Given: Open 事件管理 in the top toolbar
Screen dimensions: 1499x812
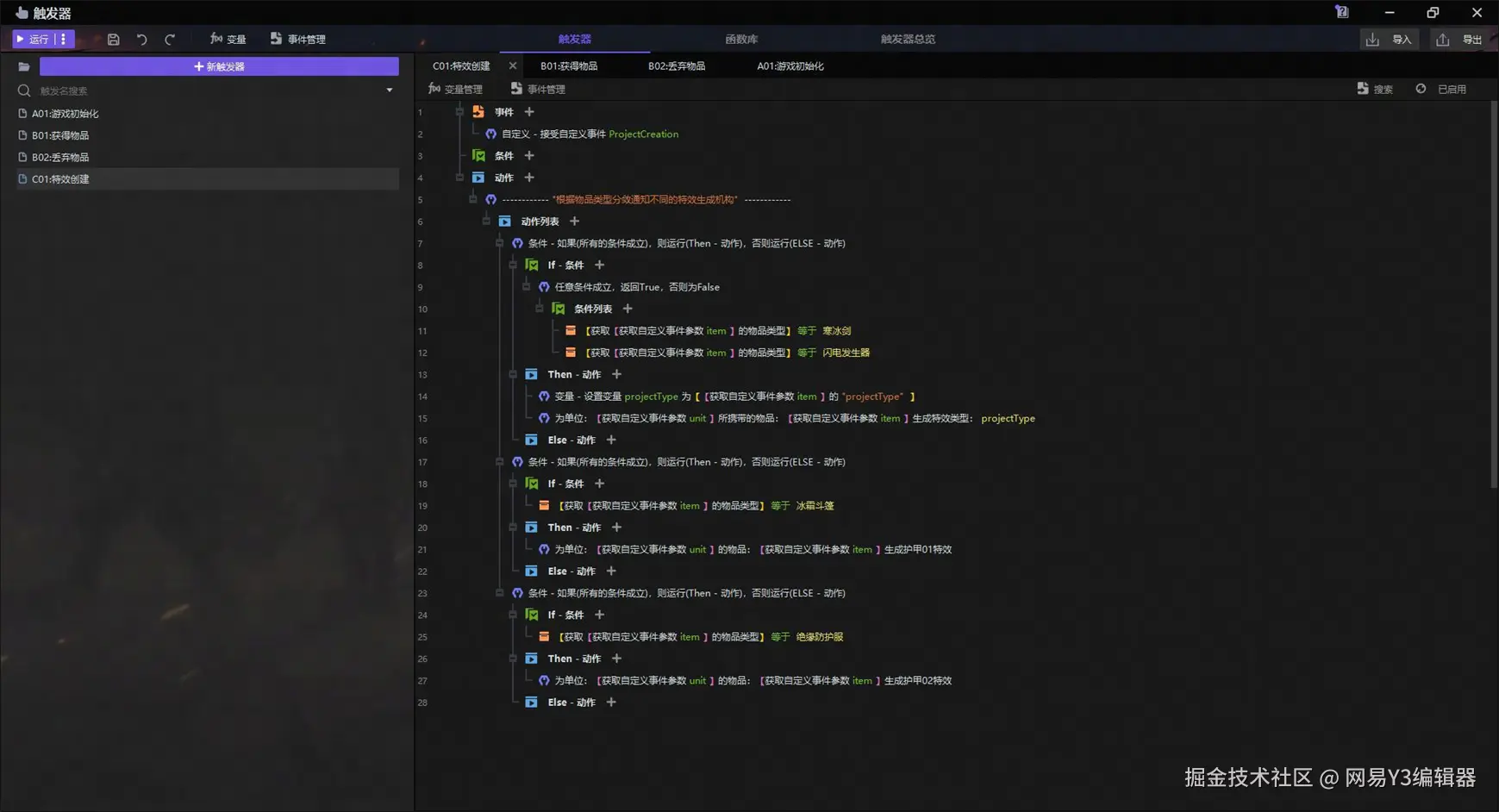Looking at the screenshot, I should (298, 40).
